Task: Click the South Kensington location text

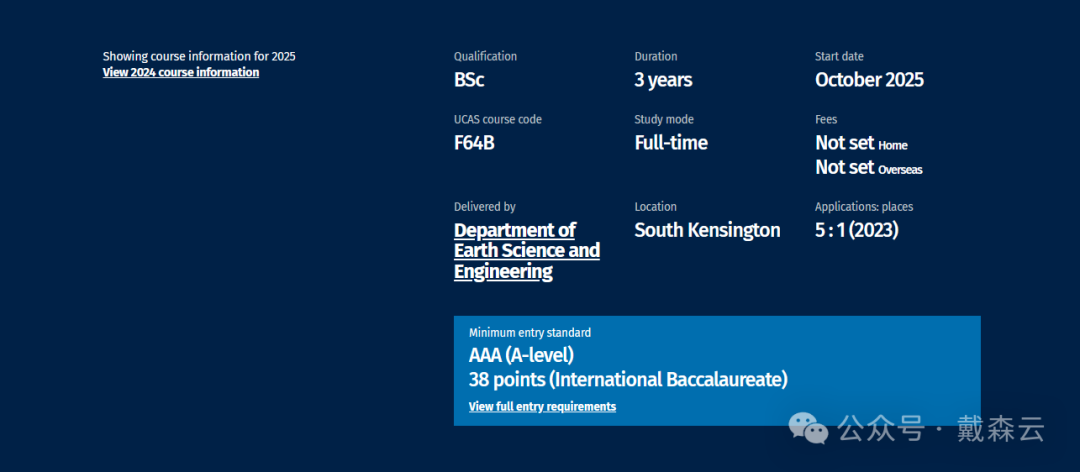Action: tap(707, 230)
